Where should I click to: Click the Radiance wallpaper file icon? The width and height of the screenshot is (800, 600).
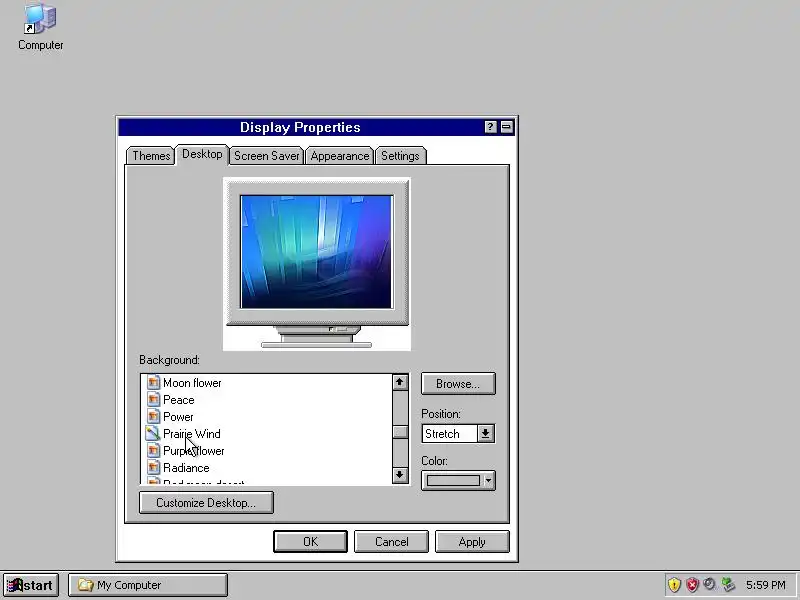[x=153, y=468]
